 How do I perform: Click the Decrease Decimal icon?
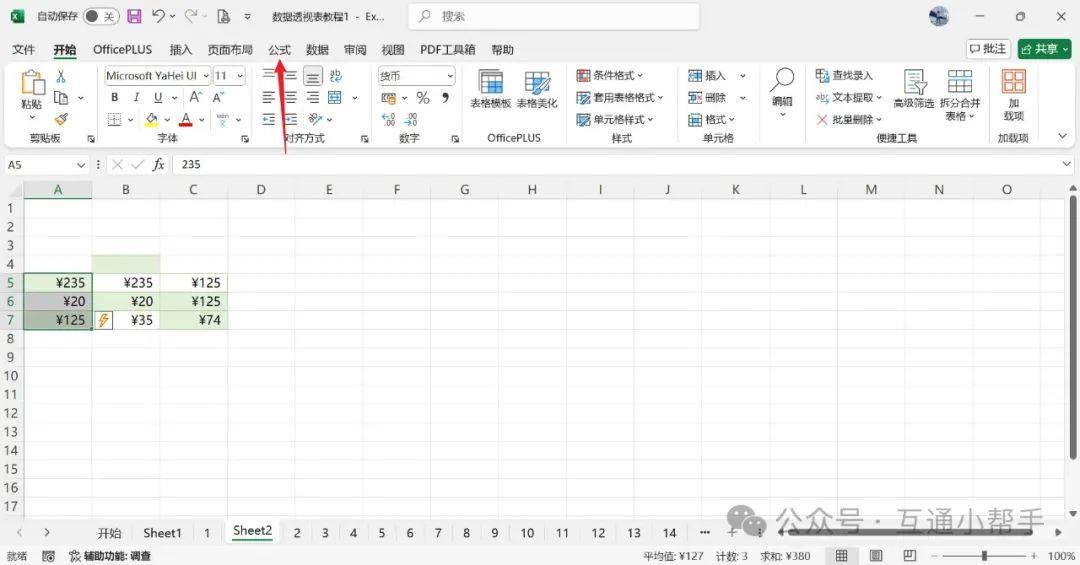pos(411,119)
